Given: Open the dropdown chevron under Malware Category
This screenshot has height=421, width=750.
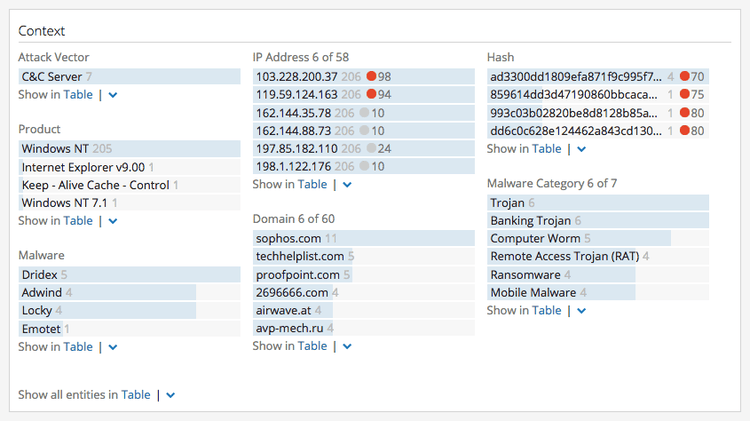Looking at the screenshot, I should click(581, 311).
